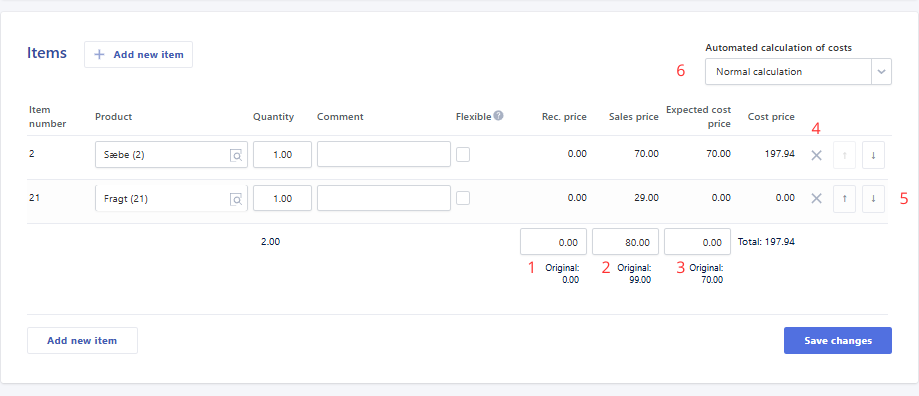Edit the total sales price field 80.00
919x396 pixels.
(x=625, y=242)
